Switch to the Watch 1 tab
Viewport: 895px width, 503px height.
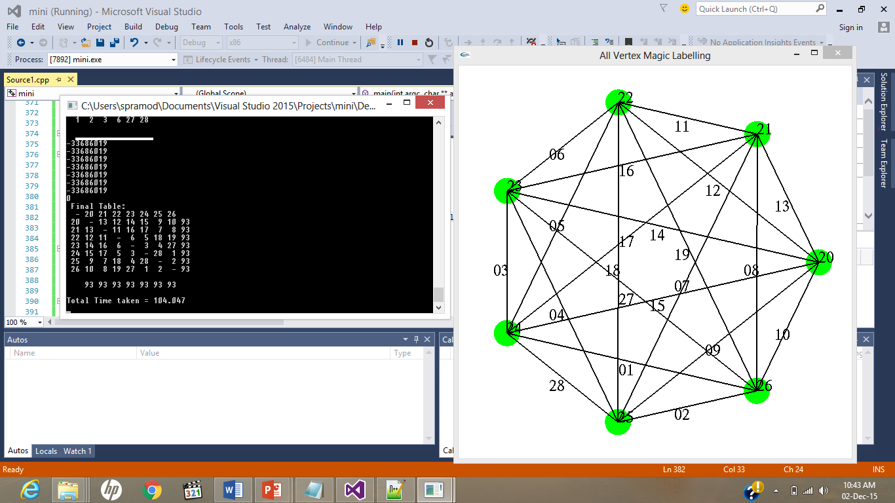tap(77, 451)
